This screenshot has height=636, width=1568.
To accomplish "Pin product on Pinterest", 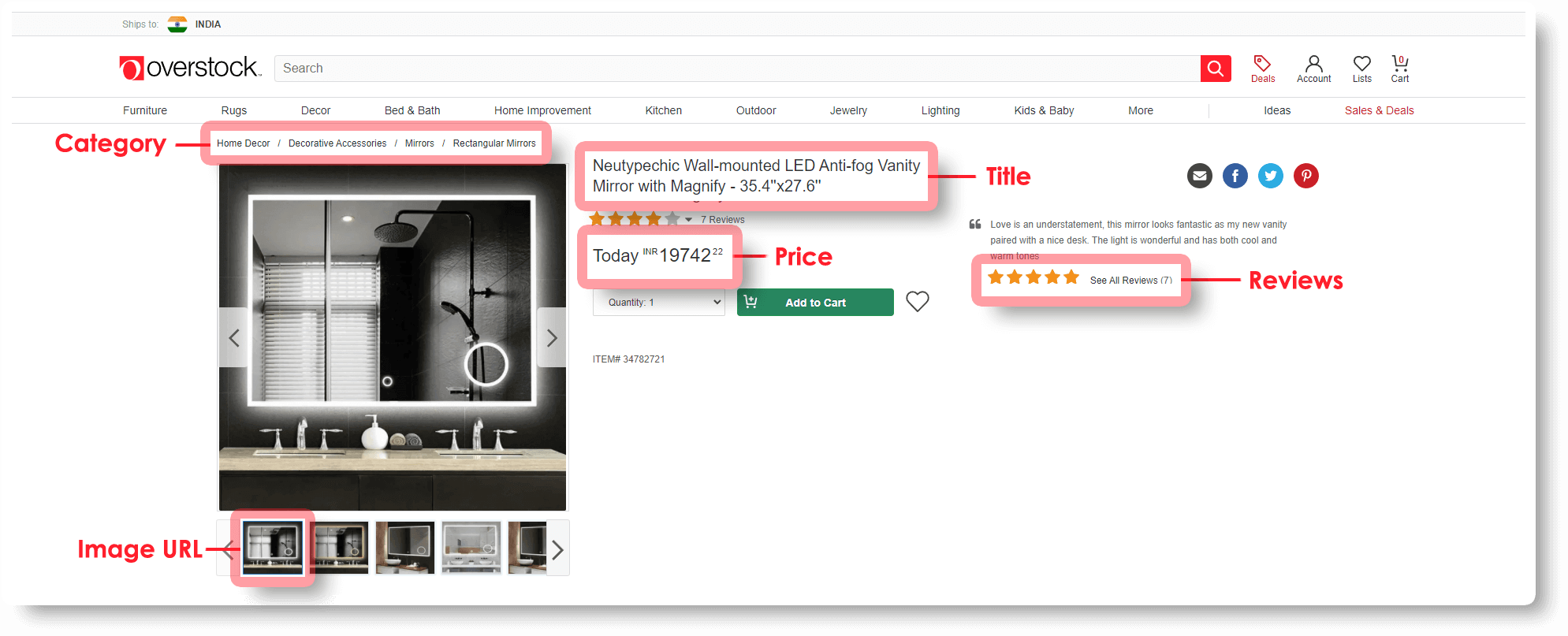I will (1306, 176).
